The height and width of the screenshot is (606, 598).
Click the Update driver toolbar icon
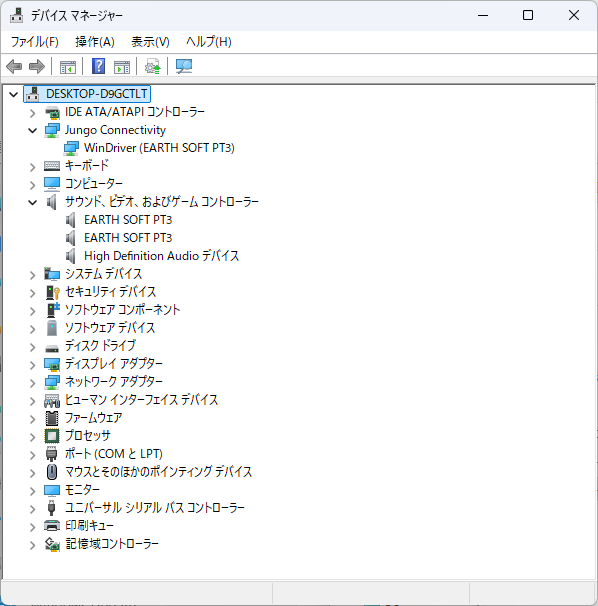click(x=153, y=66)
